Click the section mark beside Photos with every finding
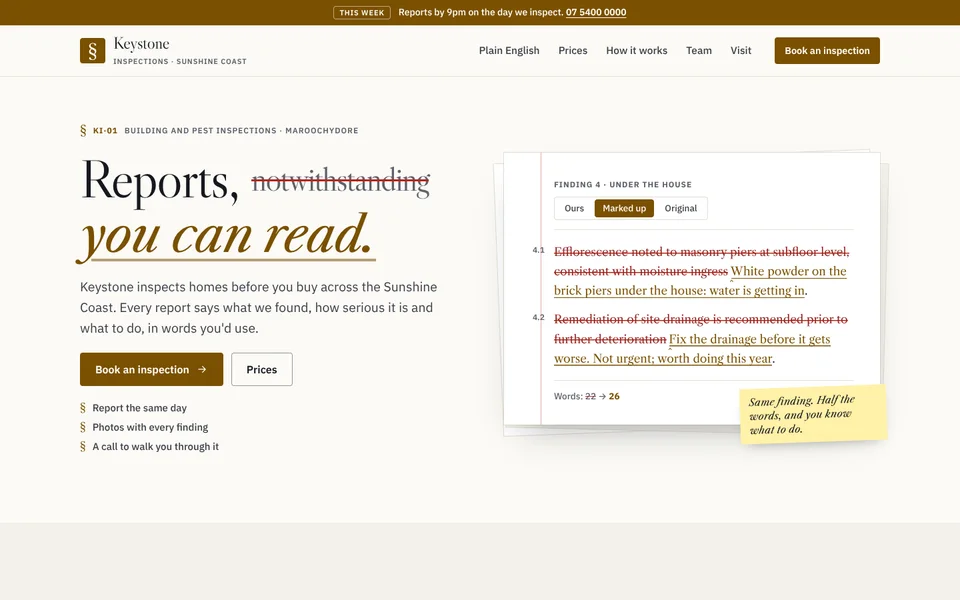 (x=83, y=427)
